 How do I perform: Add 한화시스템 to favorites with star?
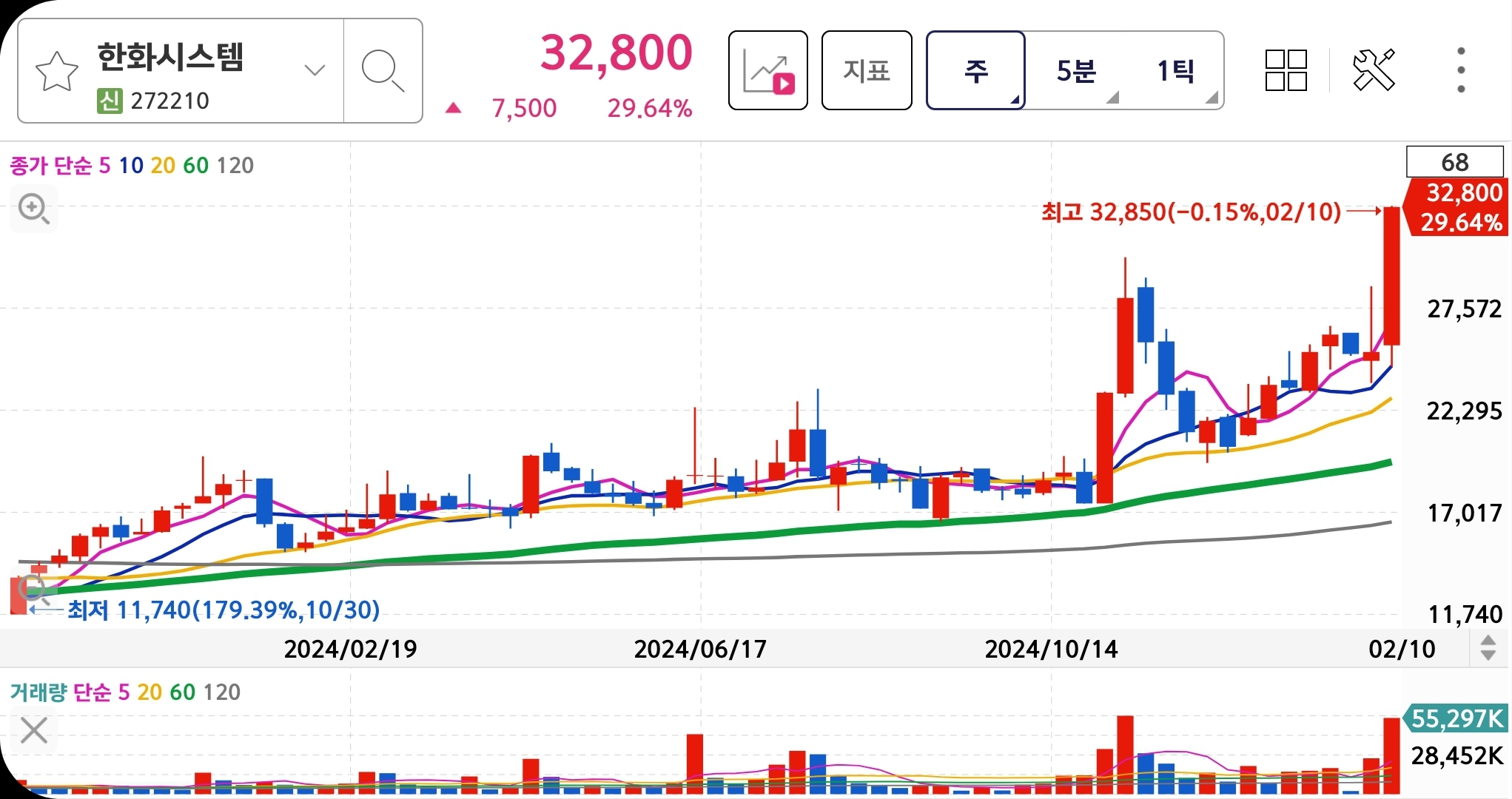(57, 72)
